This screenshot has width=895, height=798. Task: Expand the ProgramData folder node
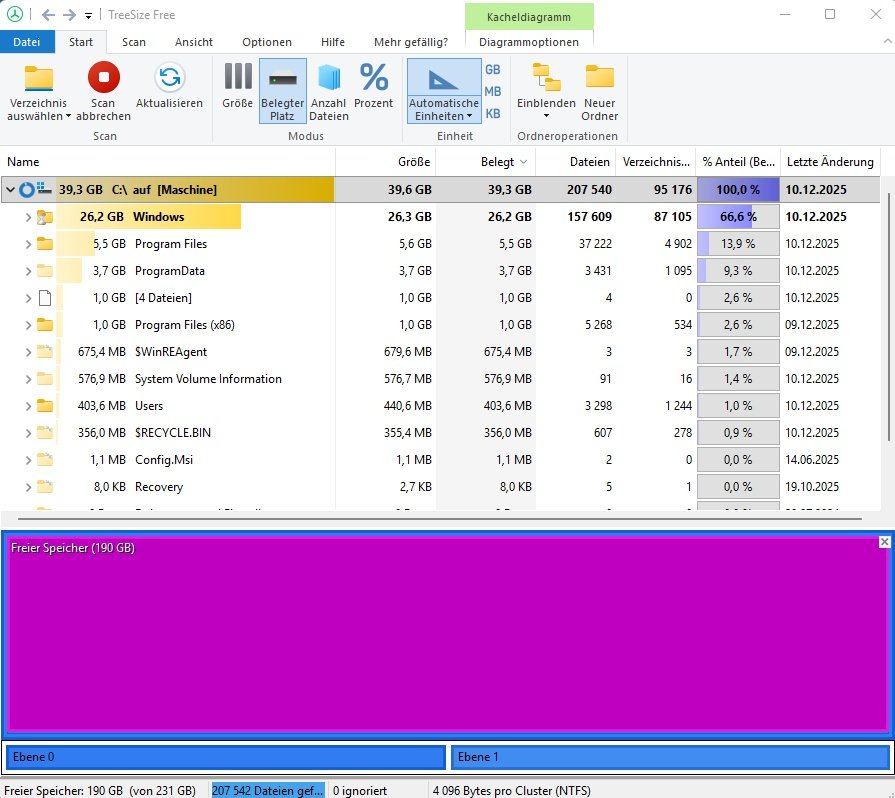click(x=28, y=271)
